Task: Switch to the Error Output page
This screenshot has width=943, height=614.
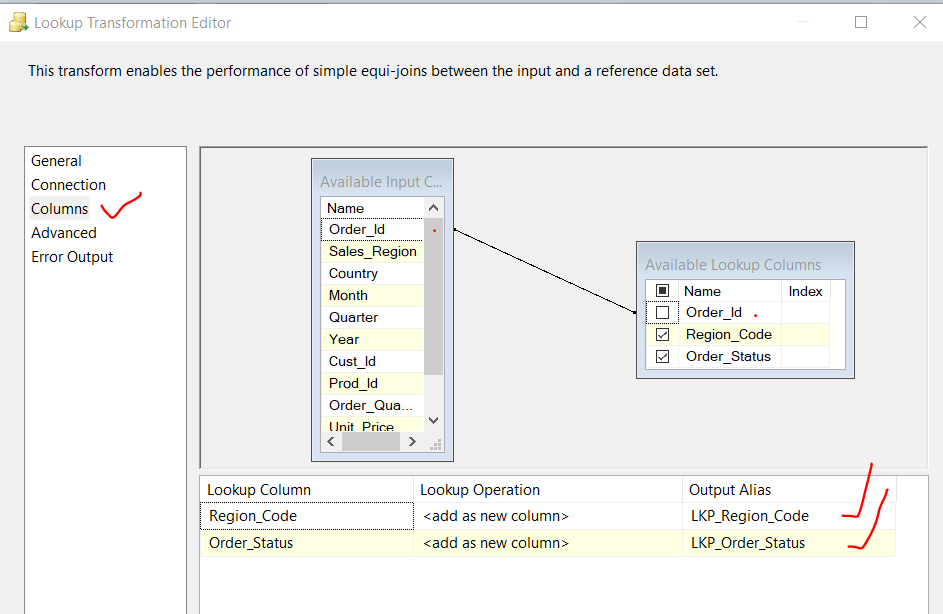Action: point(72,256)
